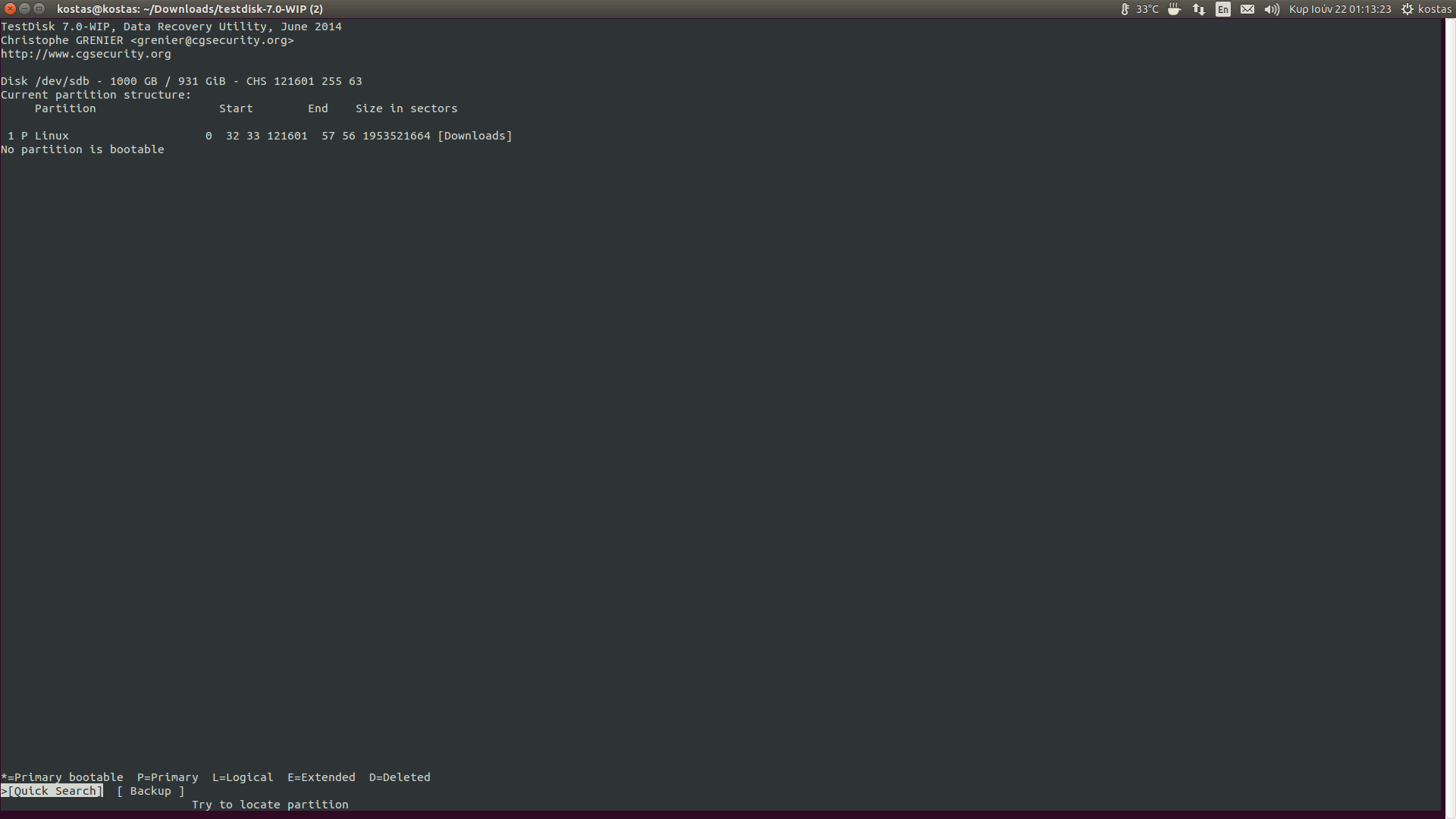Open the sound volume indicator
The image size is (1456, 819).
coord(1272,9)
